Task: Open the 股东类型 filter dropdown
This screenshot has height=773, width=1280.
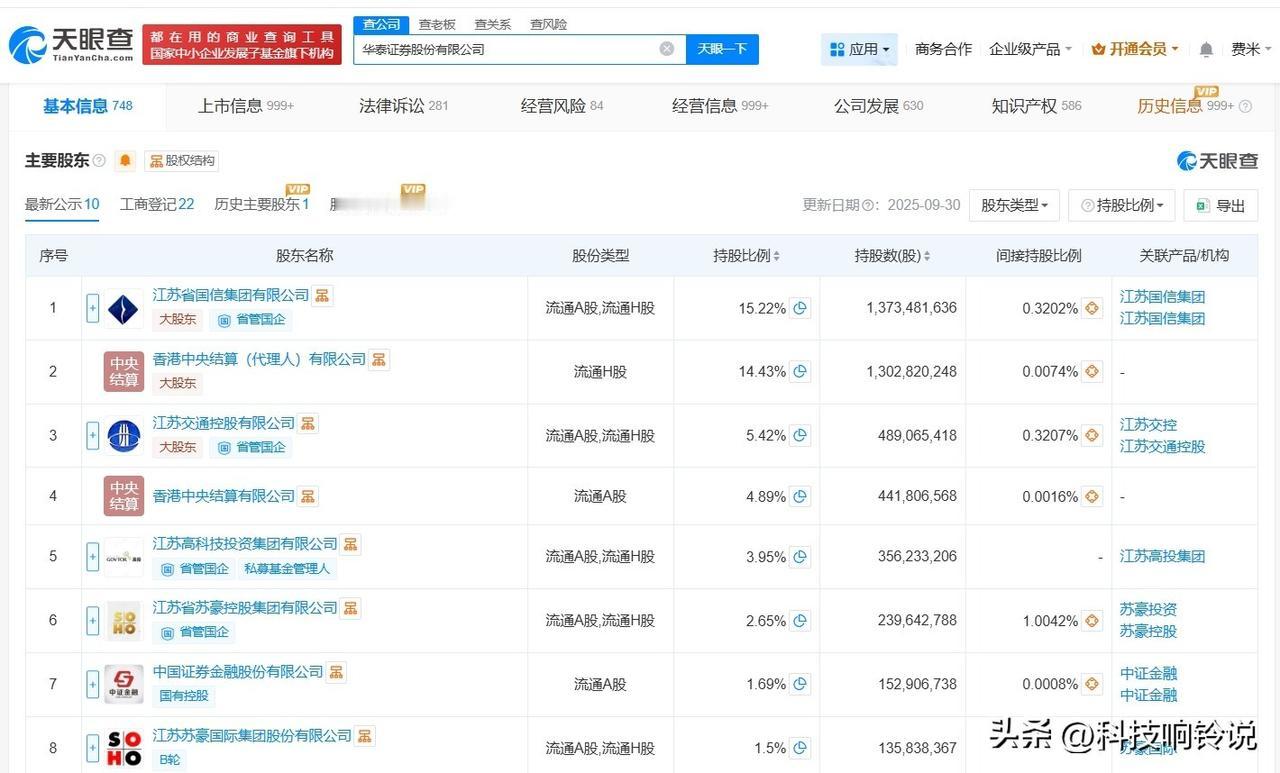Action: (1014, 205)
